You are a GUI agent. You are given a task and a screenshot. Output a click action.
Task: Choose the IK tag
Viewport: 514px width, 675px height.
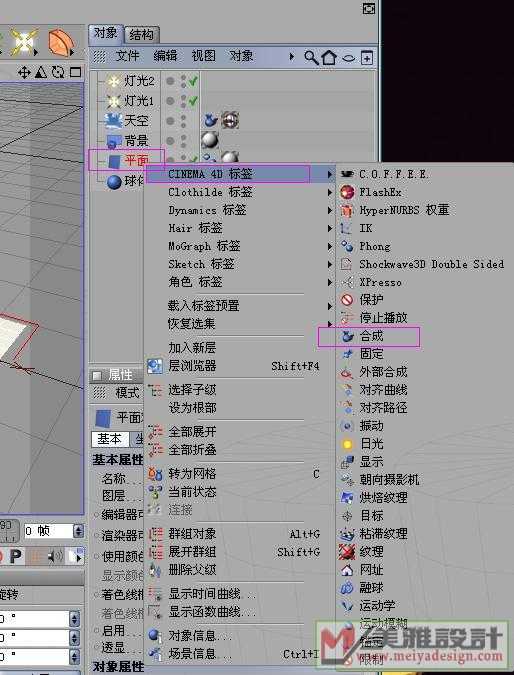tap(356, 228)
